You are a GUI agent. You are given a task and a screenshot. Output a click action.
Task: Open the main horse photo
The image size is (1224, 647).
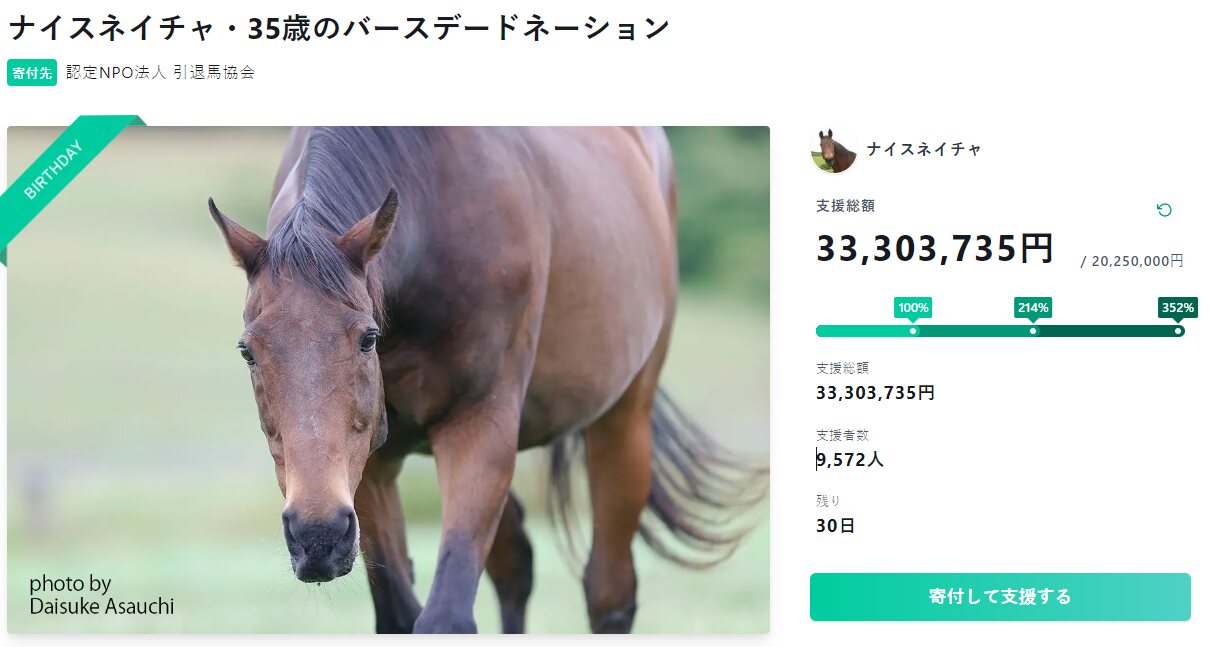tap(450, 380)
